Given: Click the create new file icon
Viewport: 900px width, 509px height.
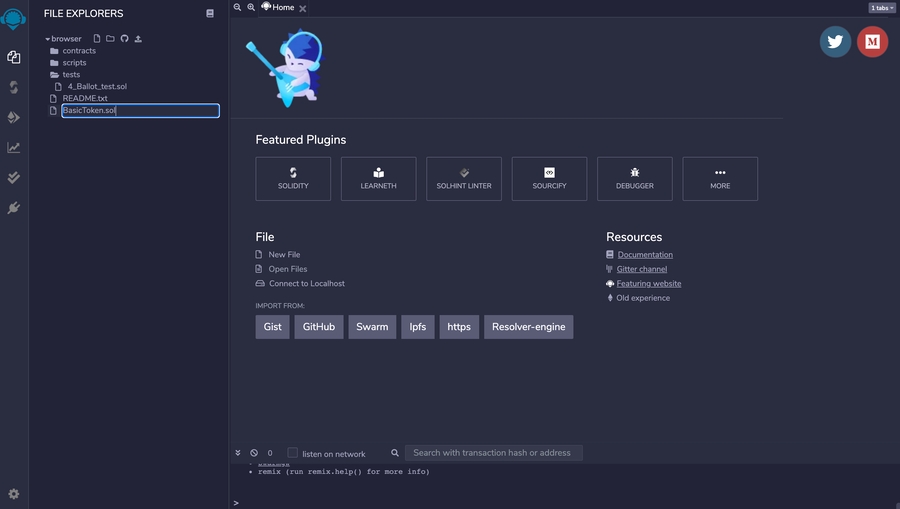Looking at the screenshot, I should 97,39.
